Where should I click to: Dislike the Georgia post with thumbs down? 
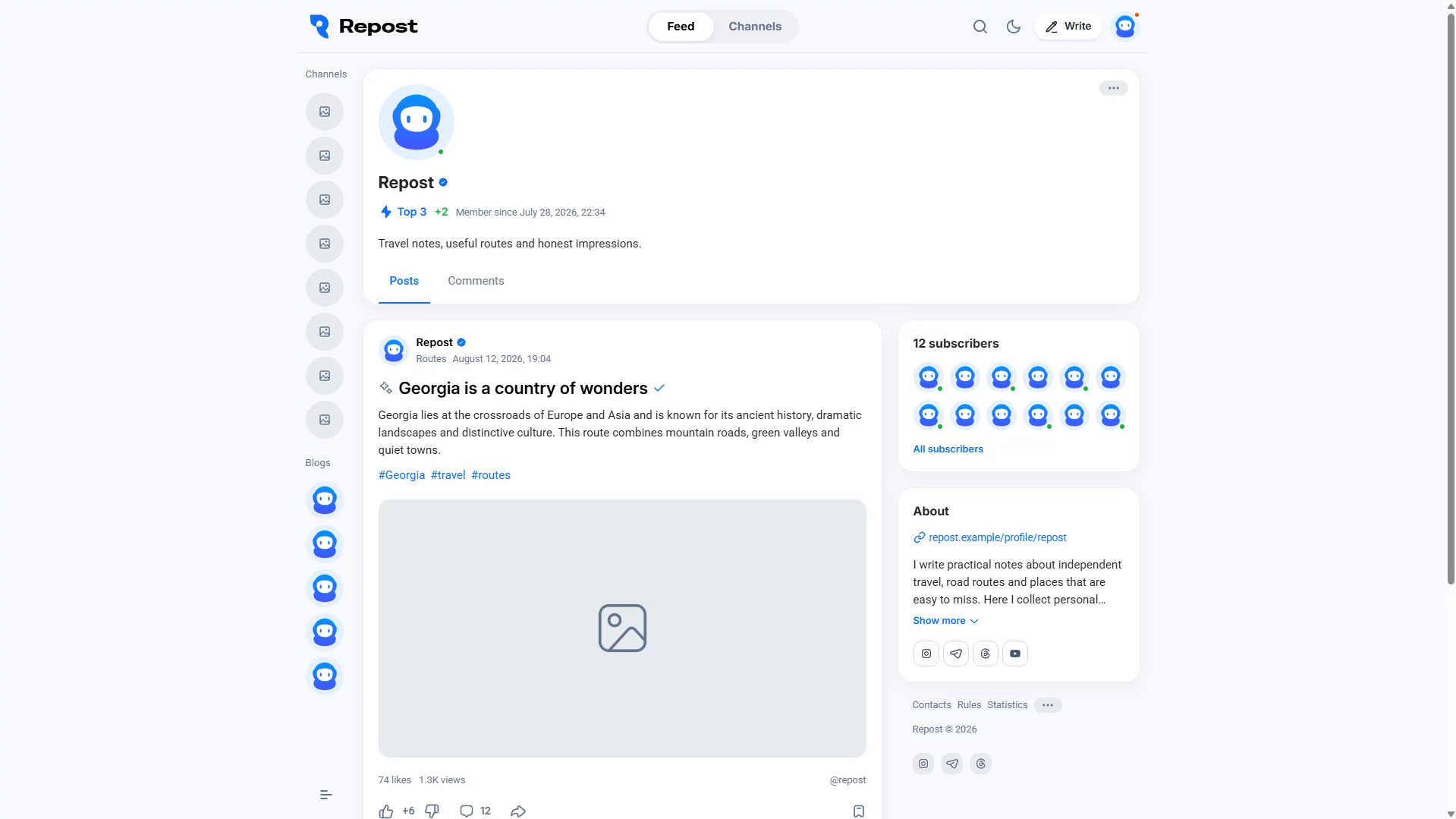[x=432, y=811]
